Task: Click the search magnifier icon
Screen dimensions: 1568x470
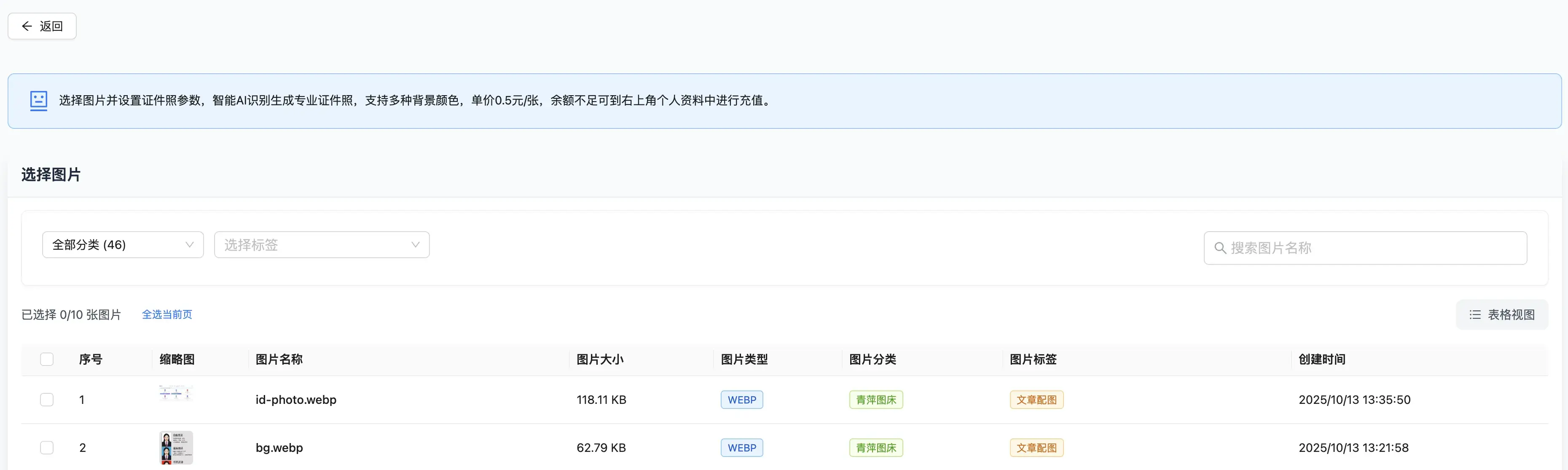Action: (x=1220, y=248)
